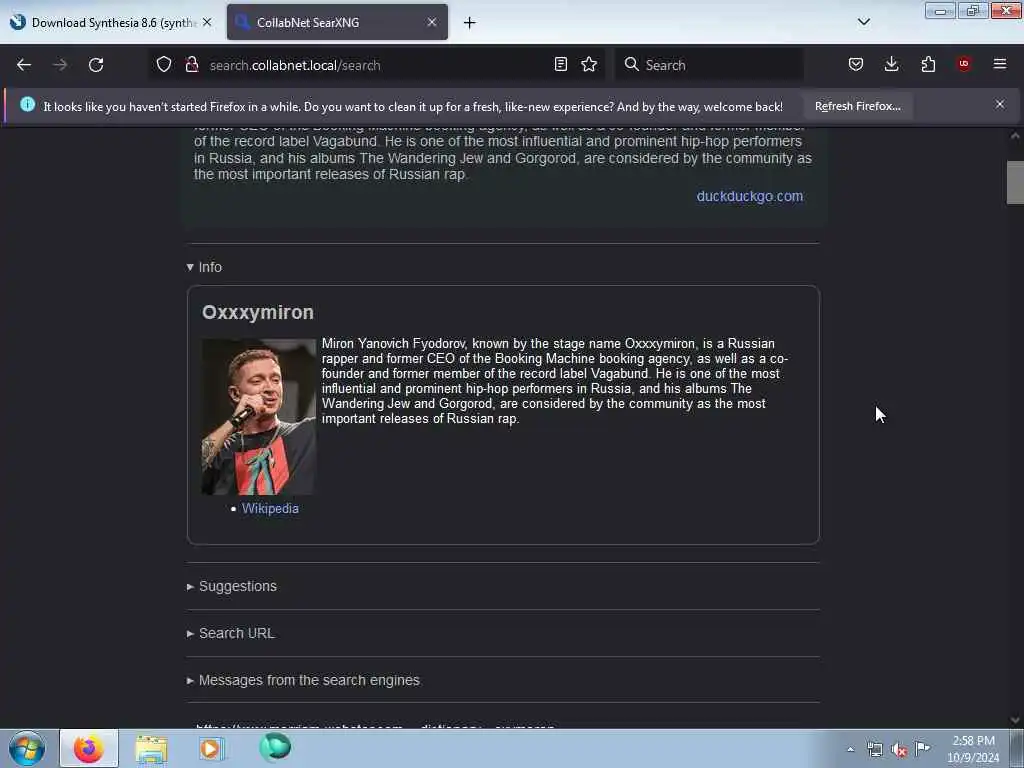Toggle reader view icon in address bar

[560, 64]
